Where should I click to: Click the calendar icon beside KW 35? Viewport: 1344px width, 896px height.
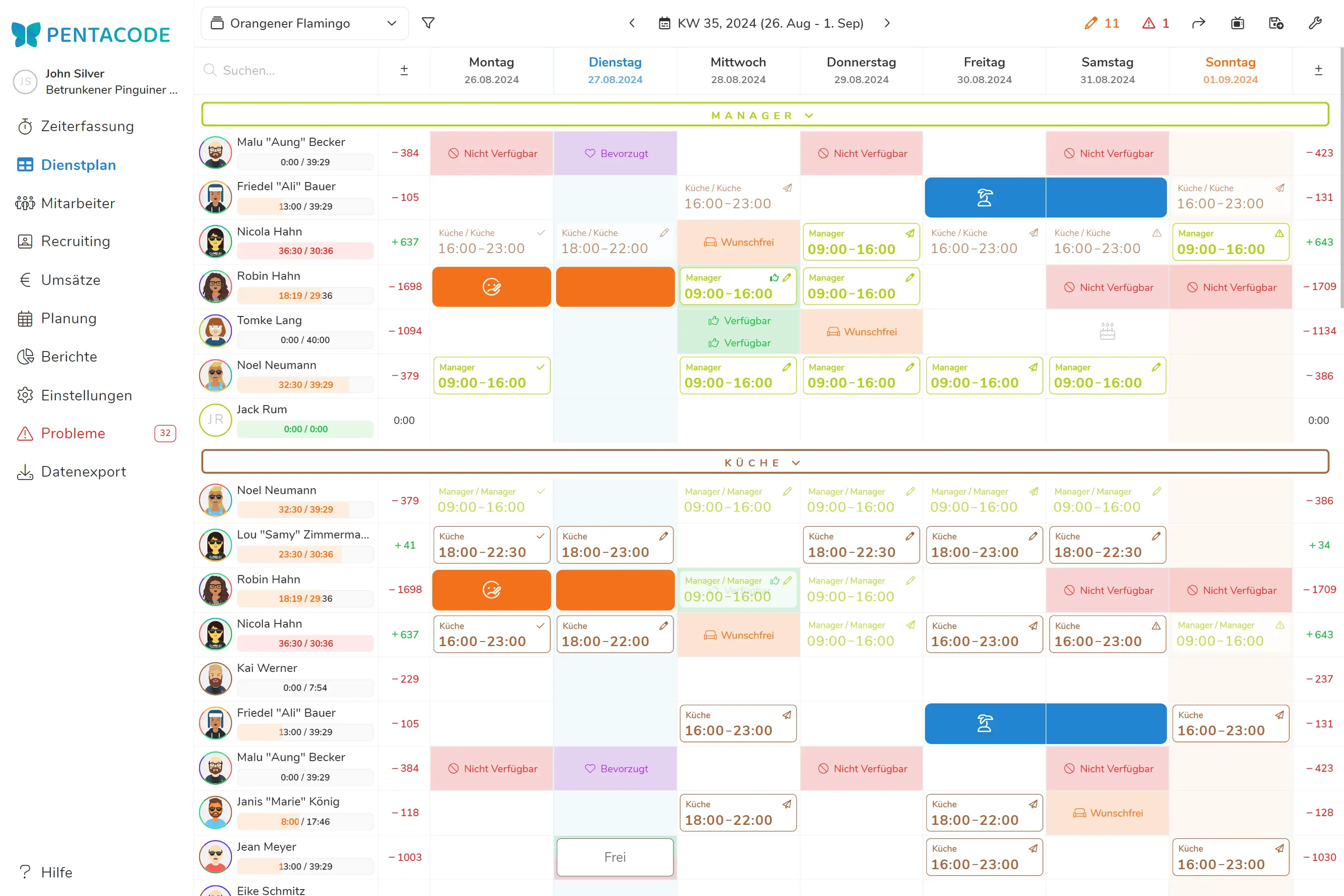point(664,24)
